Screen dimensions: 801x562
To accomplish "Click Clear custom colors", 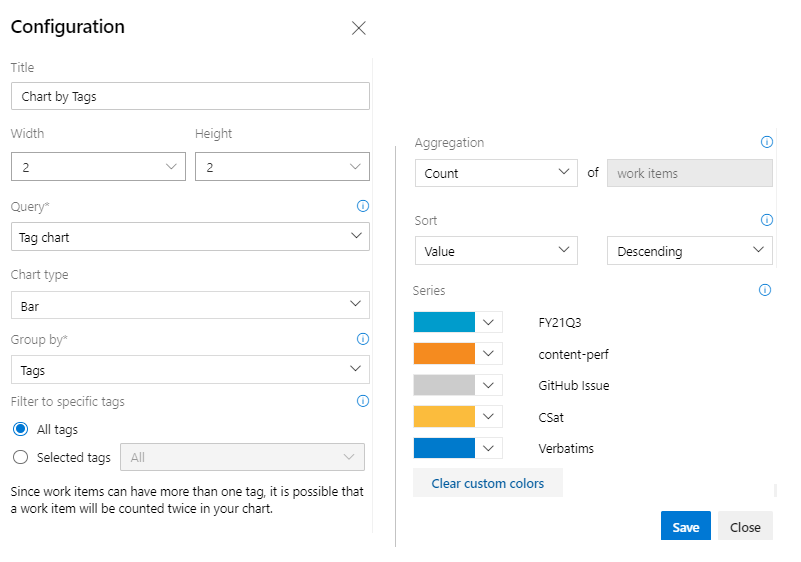I will pos(488,483).
